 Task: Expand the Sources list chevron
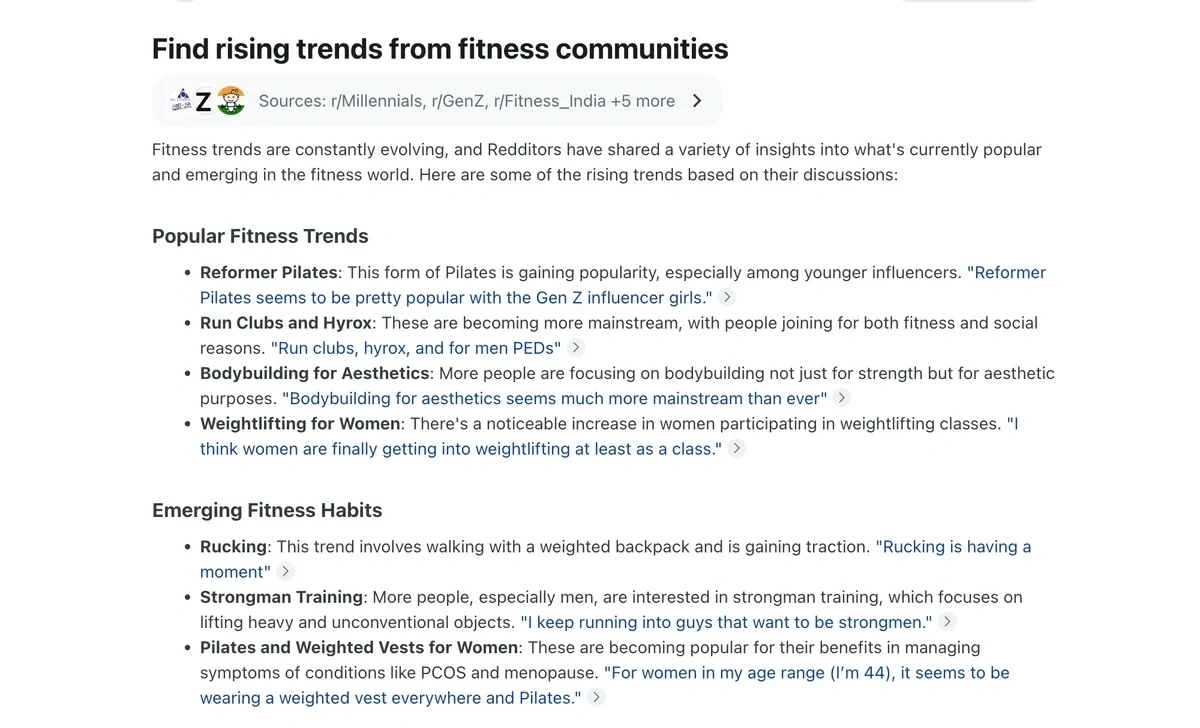pyautogui.click(x=697, y=101)
